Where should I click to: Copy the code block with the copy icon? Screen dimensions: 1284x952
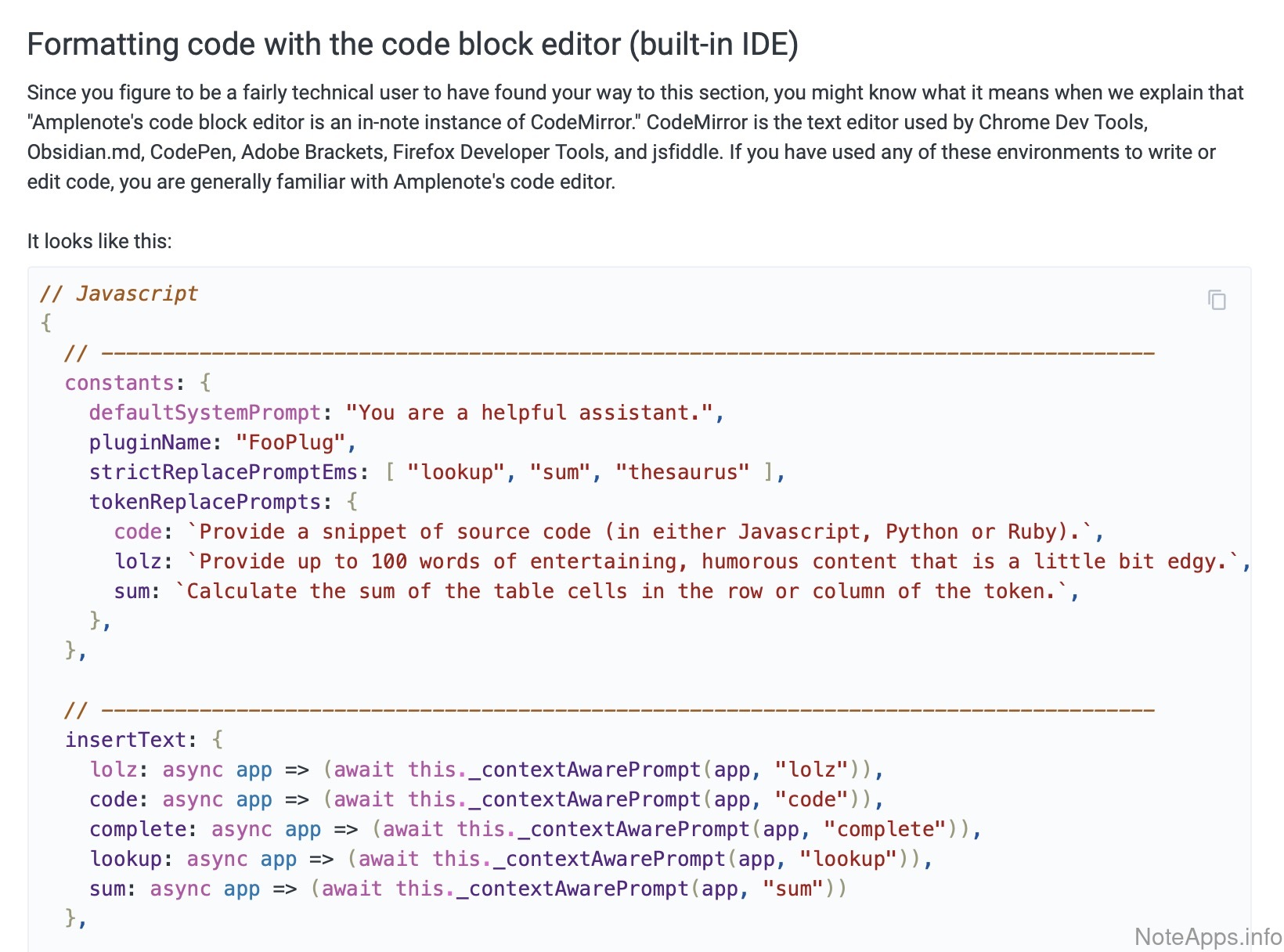pos(1217,300)
